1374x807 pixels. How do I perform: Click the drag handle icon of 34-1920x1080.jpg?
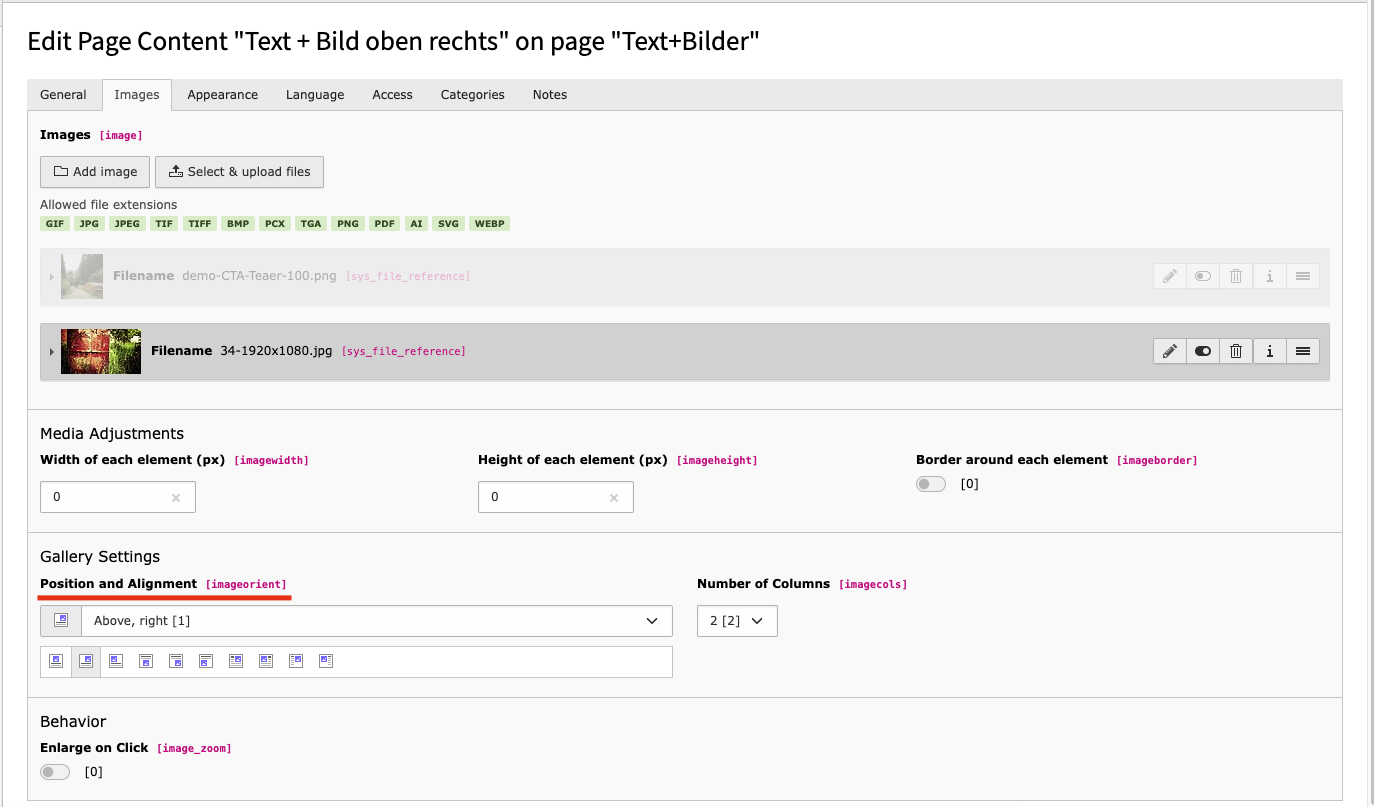point(1302,351)
